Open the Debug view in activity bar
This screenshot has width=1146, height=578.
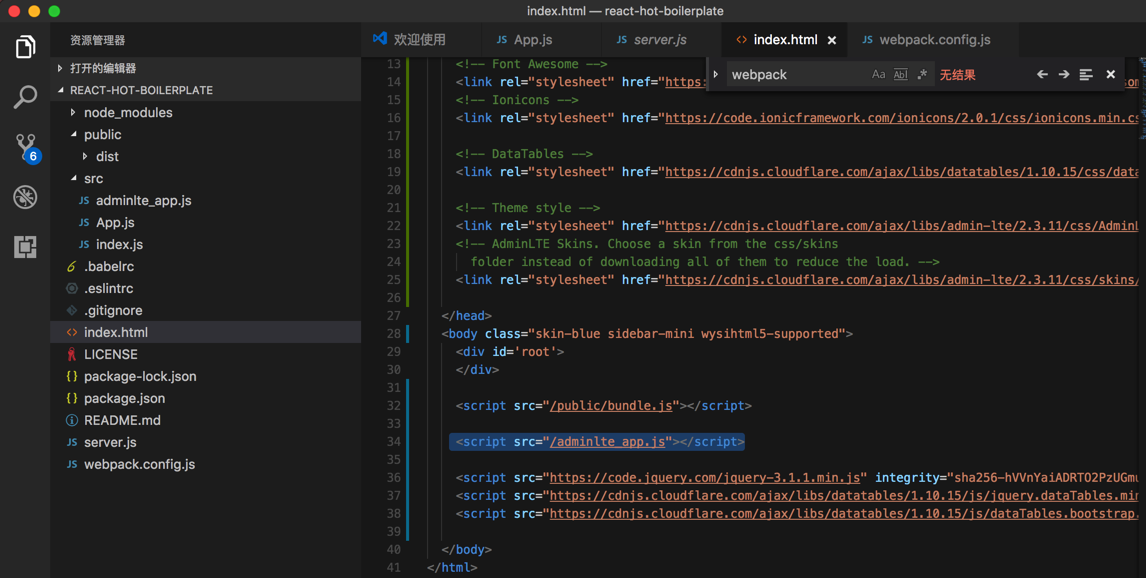pos(25,197)
